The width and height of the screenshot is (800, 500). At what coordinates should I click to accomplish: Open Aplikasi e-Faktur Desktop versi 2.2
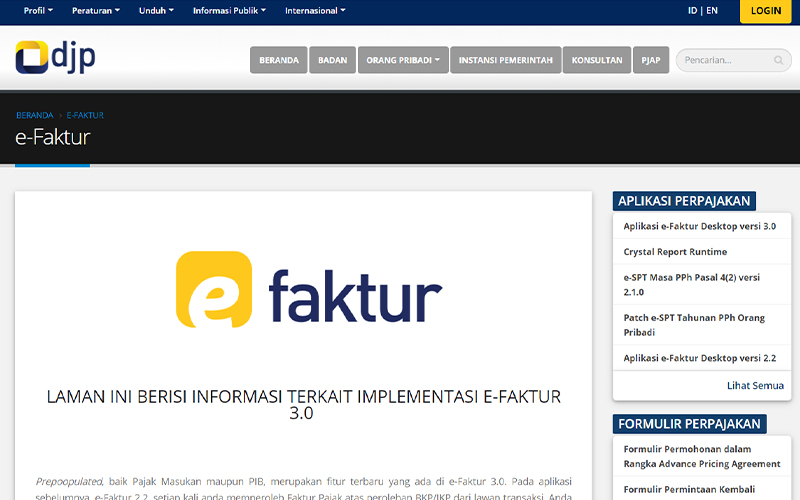[x=699, y=358]
